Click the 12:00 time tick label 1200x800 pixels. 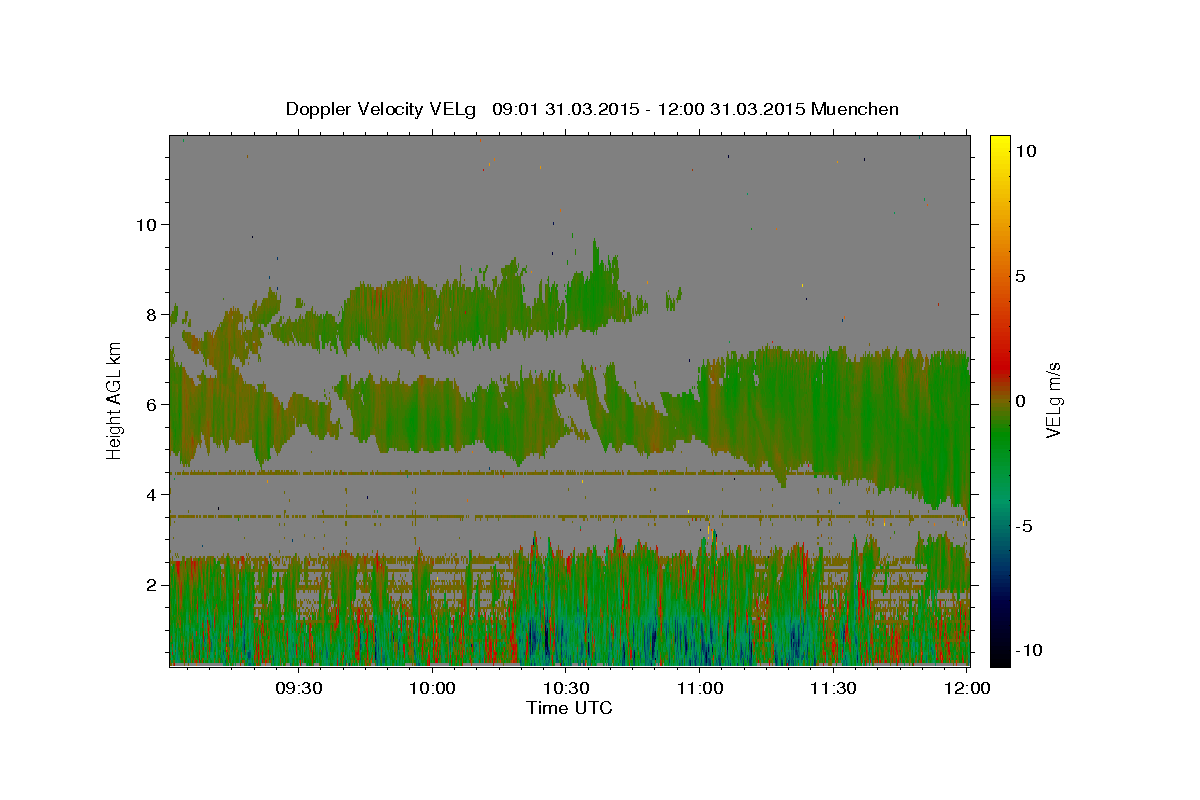967,688
